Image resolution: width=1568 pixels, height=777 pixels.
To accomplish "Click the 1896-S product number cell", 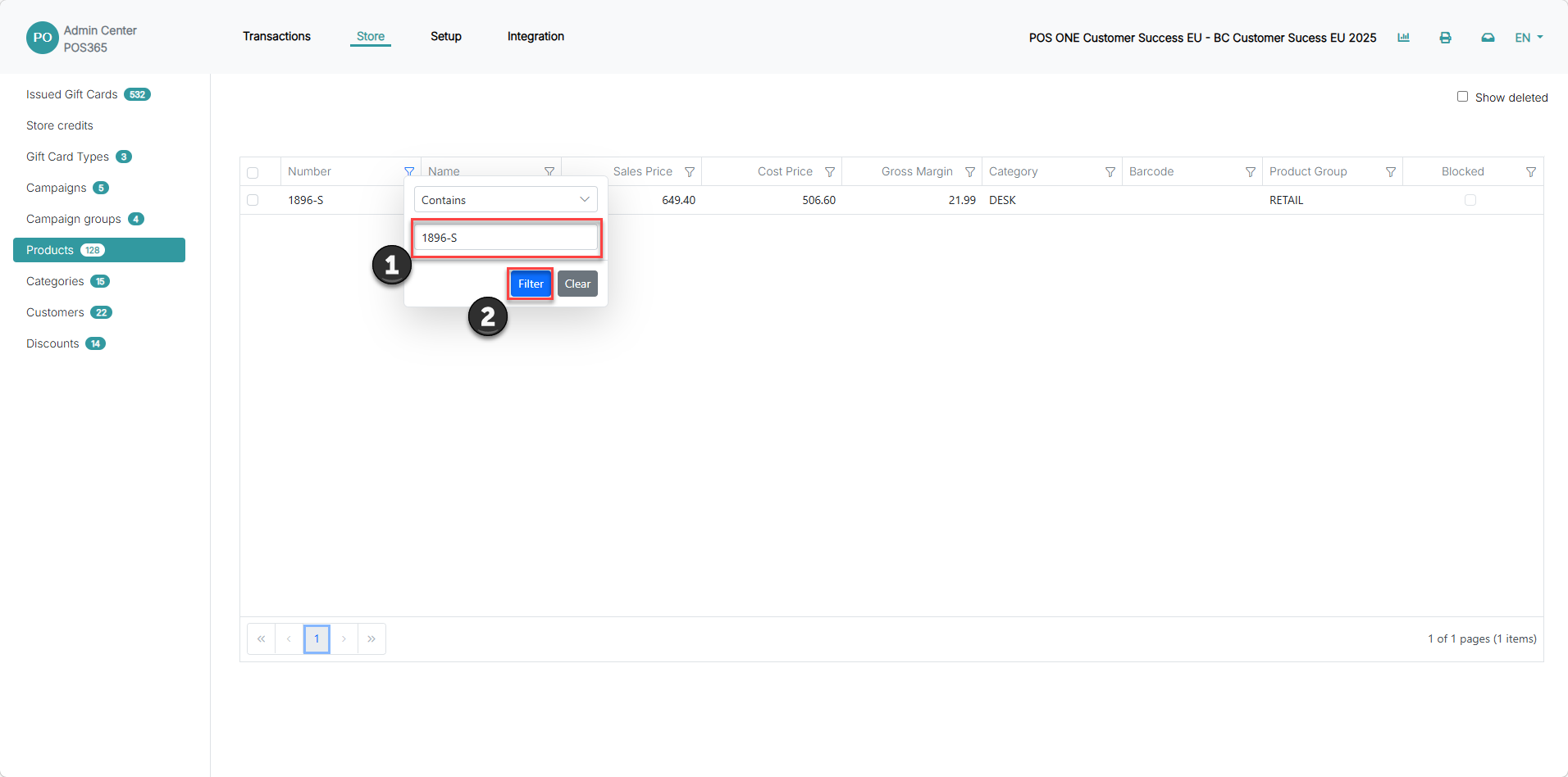I will (306, 200).
